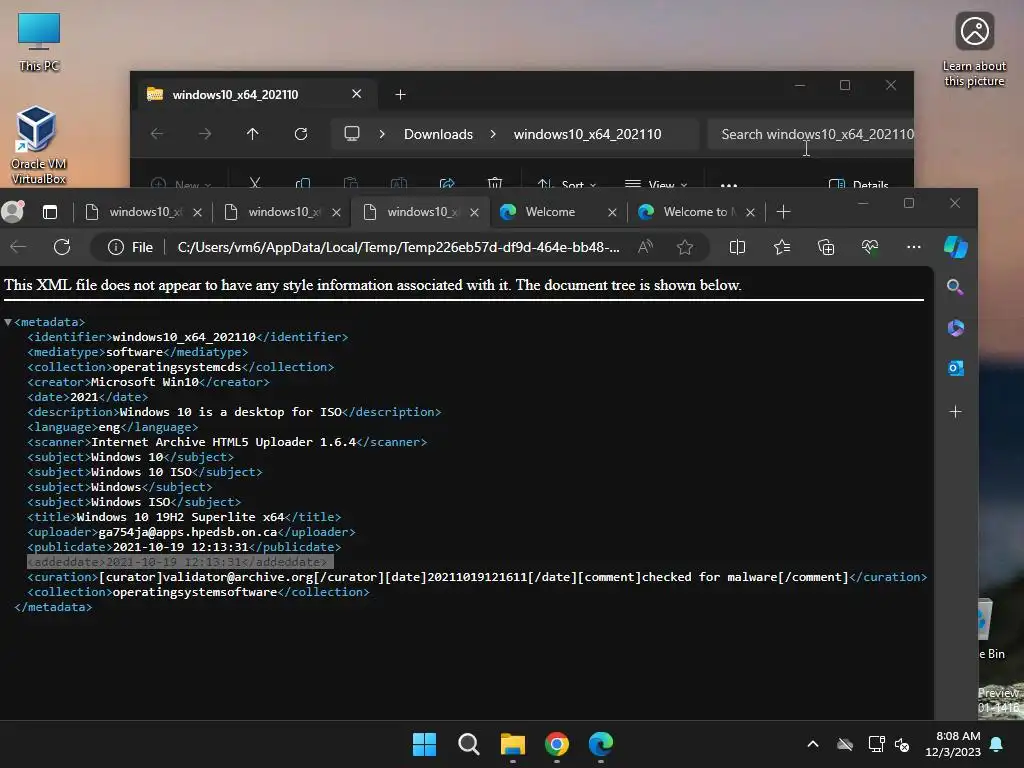Viewport: 1024px width, 768px height.
Task: Open the Windows Start menu
Action: [x=424, y=744]
